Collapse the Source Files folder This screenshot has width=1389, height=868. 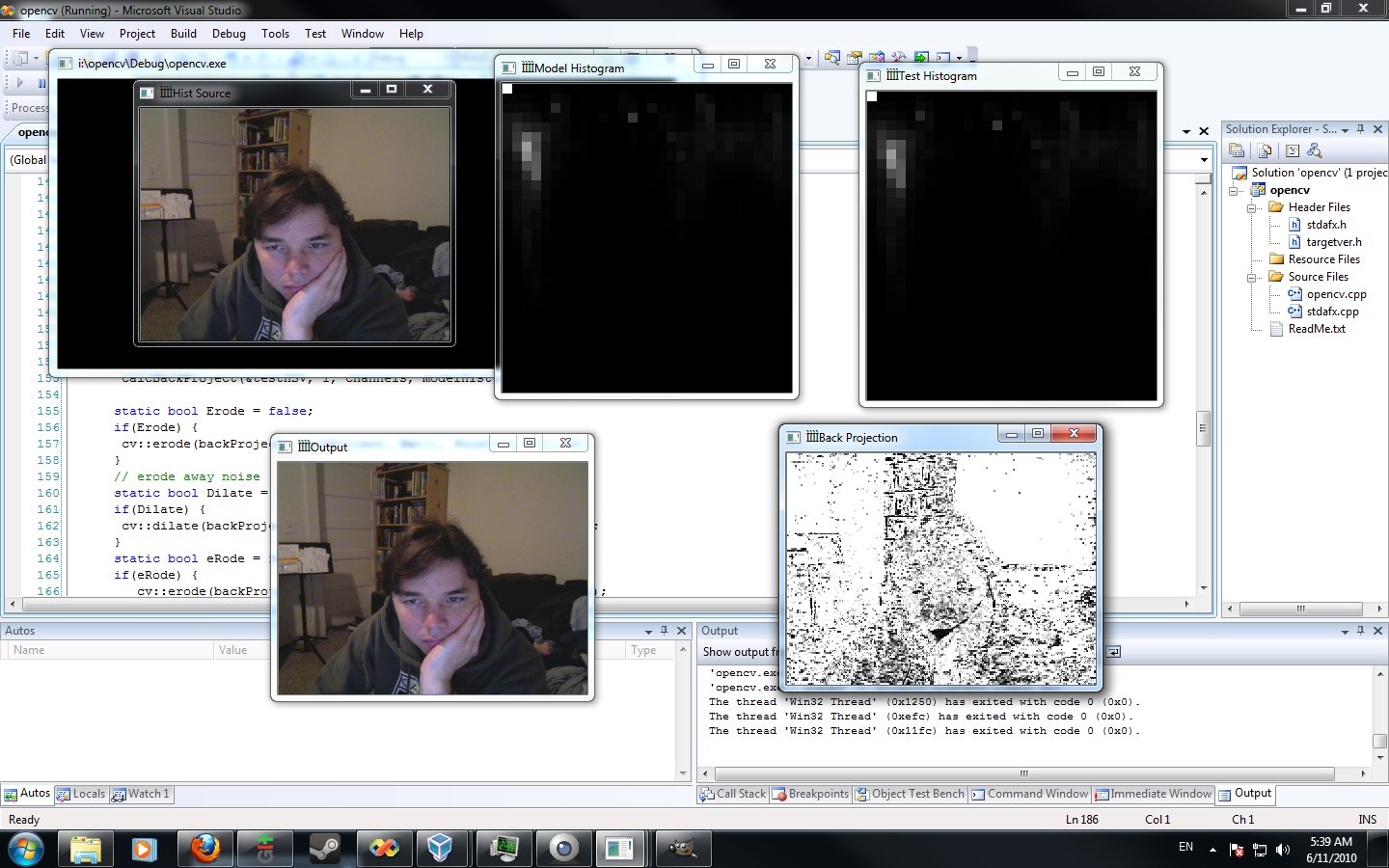click(x=1252, y=277)
